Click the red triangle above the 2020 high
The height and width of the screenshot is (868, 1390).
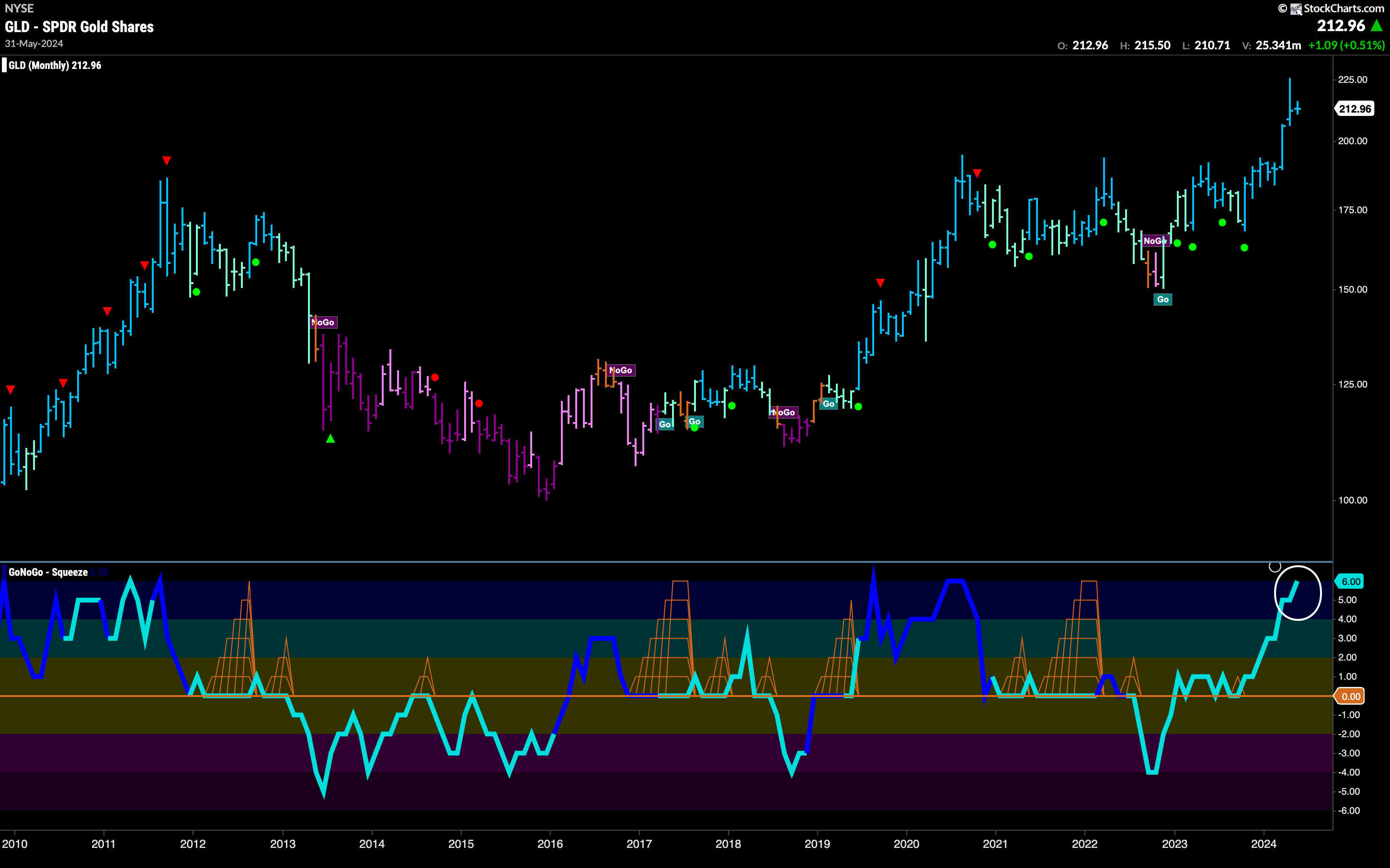(x=978, y=173)
